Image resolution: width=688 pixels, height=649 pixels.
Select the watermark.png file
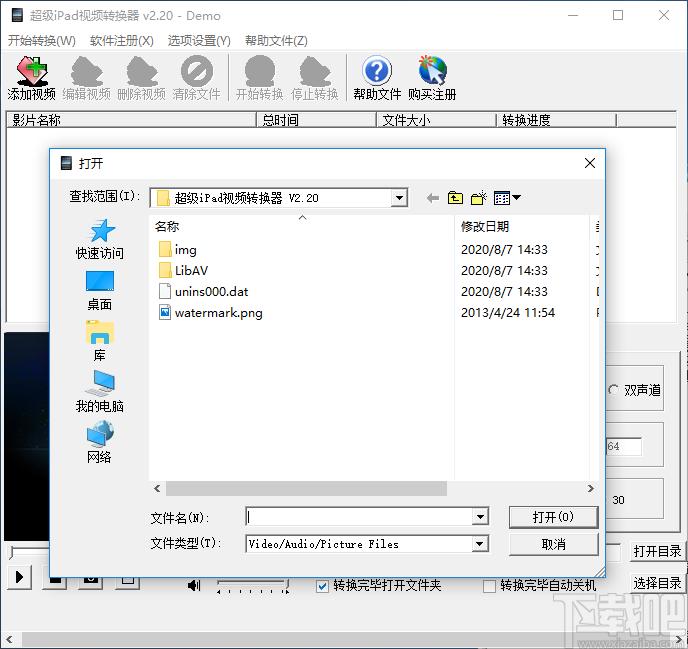click(211, 312)
